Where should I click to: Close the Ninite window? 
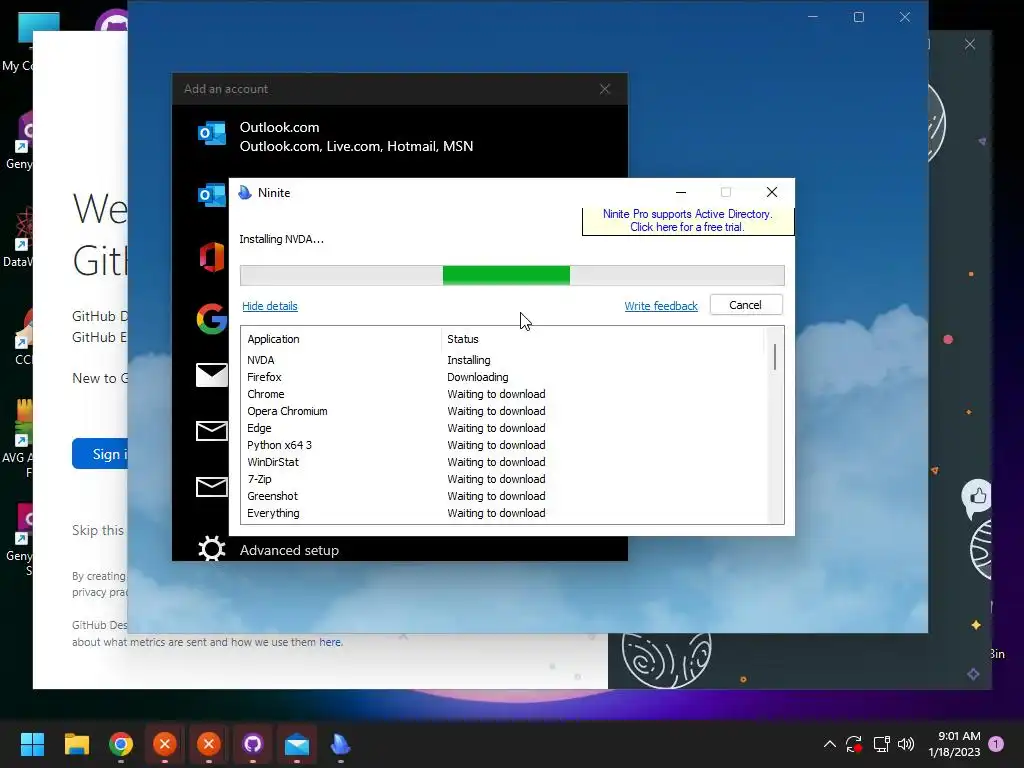coord(772,192)
